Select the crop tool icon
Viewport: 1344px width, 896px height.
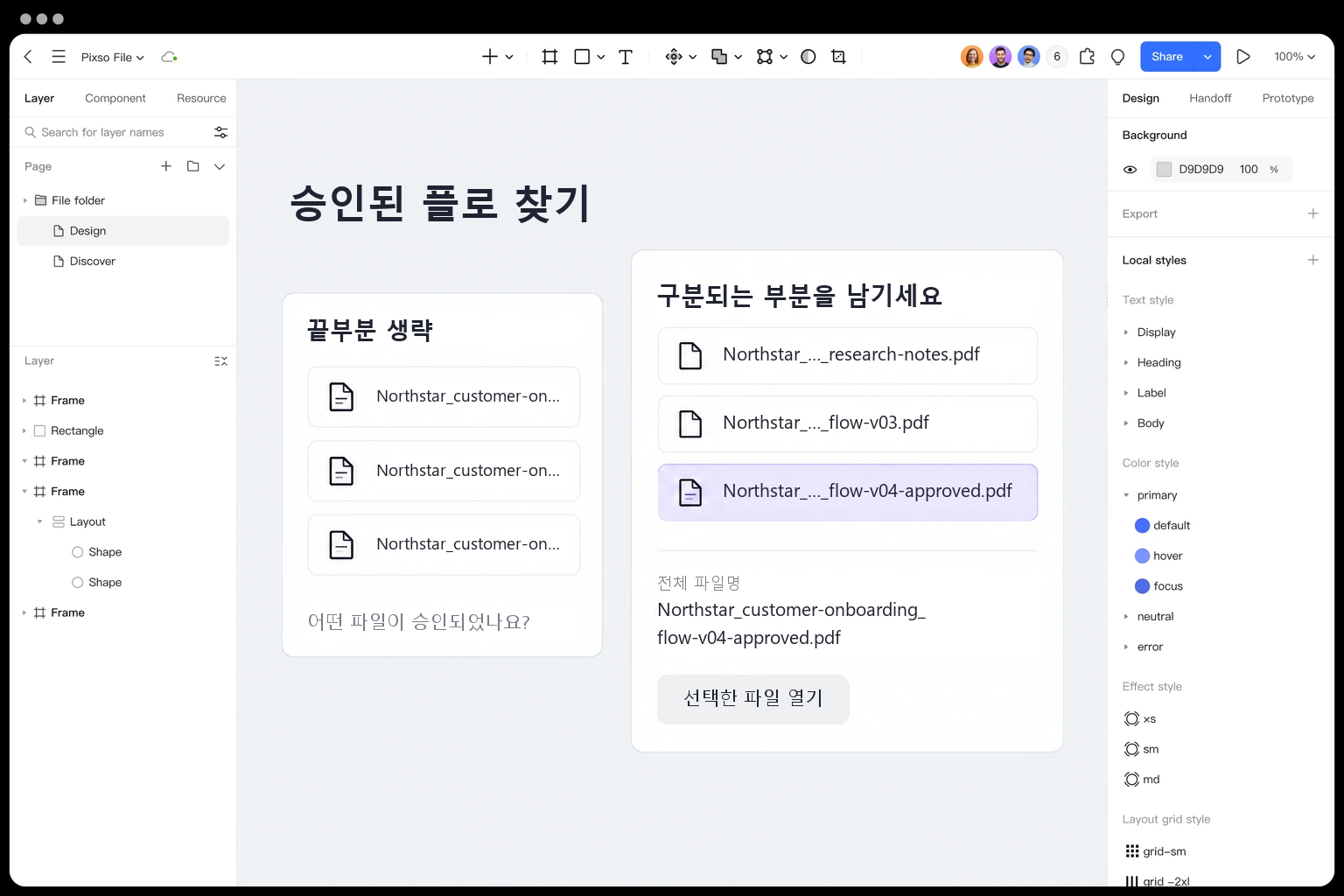click(x=838, y=57)
